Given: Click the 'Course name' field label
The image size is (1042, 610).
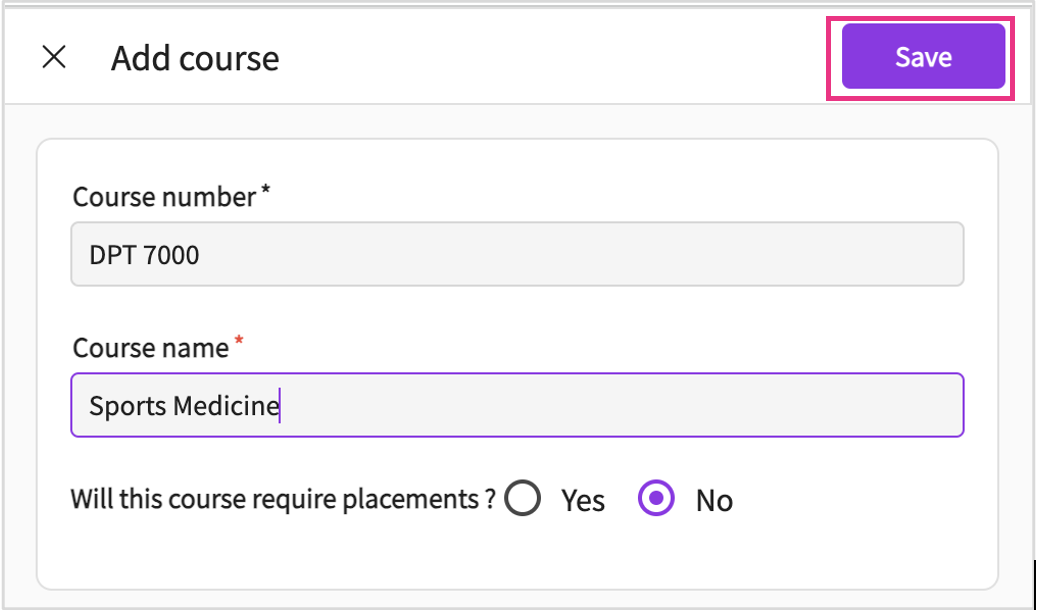Looking at the screenshot, I should click(150, 348).
